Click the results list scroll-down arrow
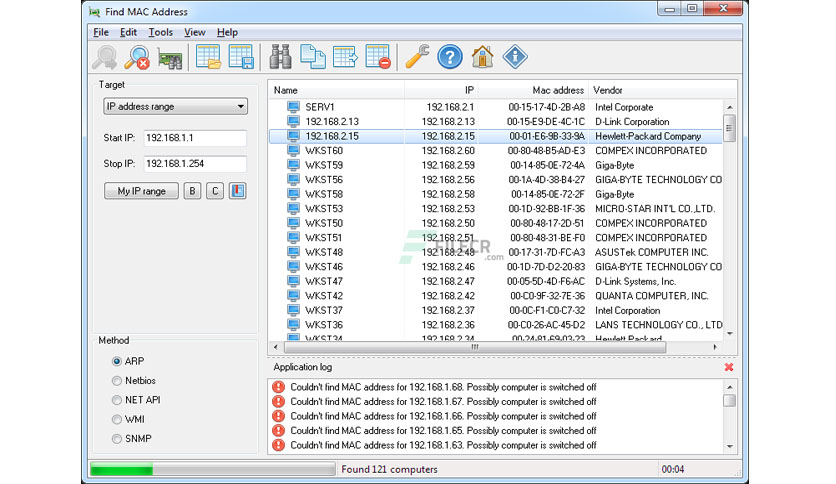836x484 pixels. pos(729,333)
